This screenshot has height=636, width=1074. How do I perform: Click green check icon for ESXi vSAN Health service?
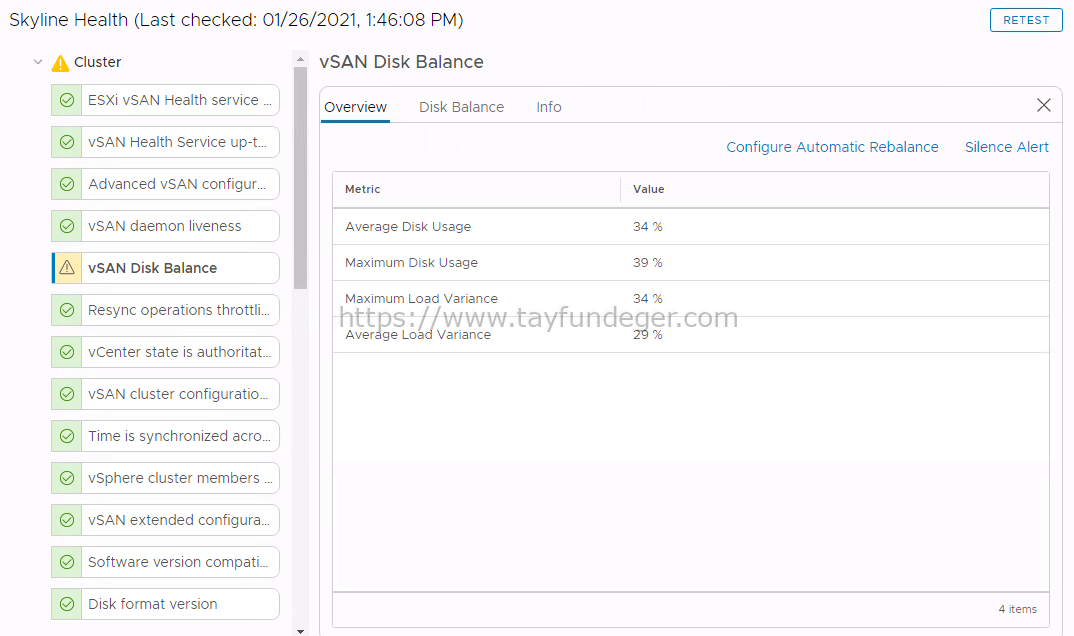tap(67, 100)
